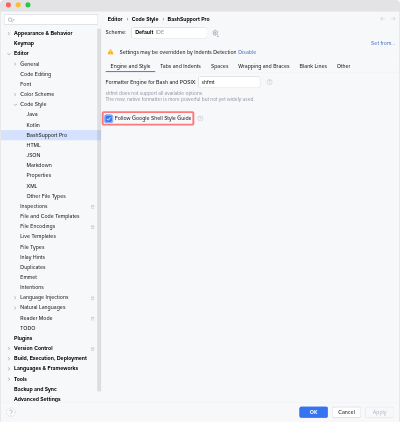Click the warning icon beside indents detection
Image resolution: width=400 pixels, height=422 pixels.
[111, 52]
